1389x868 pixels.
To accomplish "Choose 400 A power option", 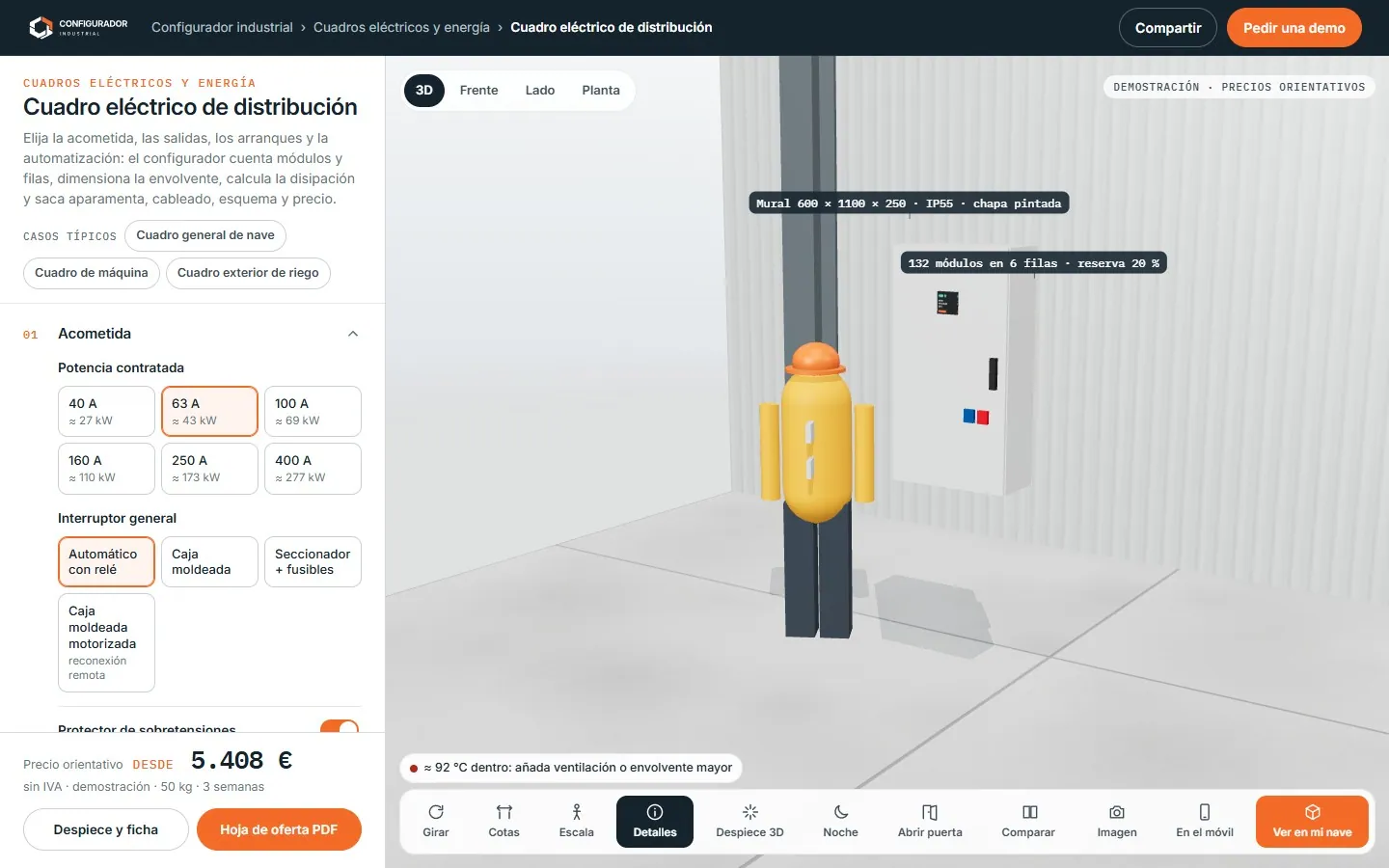I will pos(313,469).
